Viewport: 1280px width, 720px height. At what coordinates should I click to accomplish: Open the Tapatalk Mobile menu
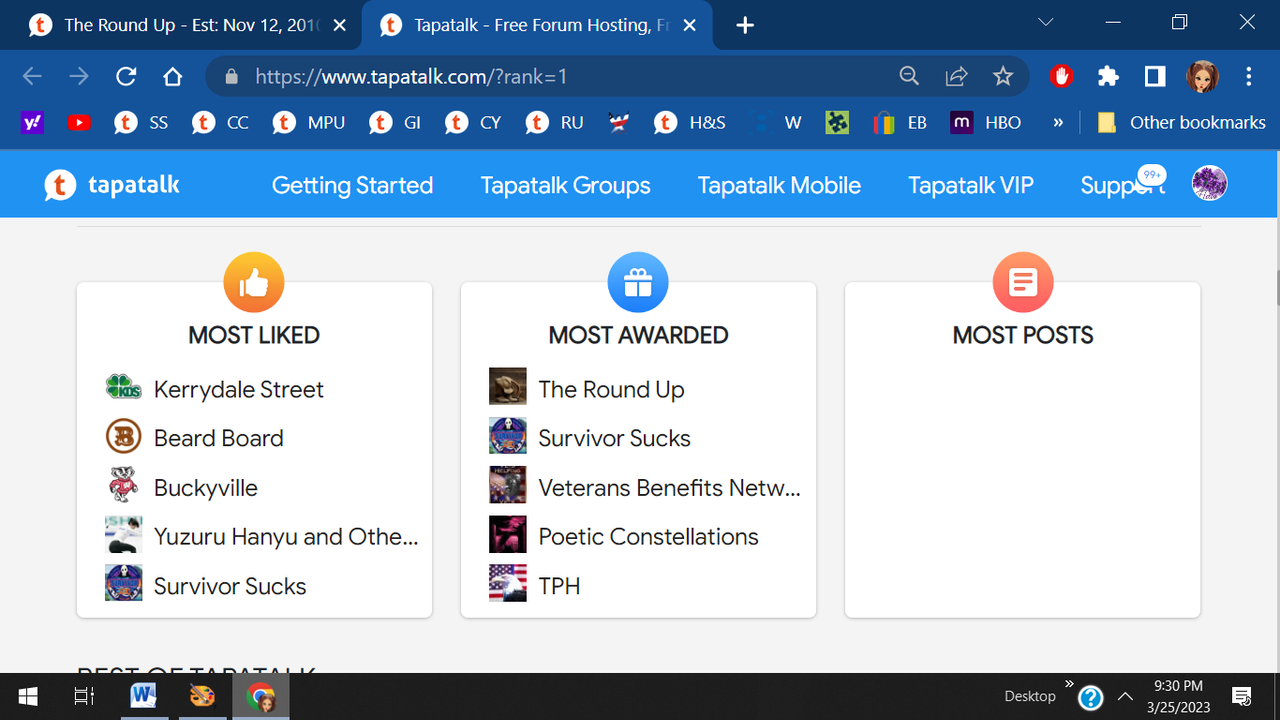tap(779, 185)
